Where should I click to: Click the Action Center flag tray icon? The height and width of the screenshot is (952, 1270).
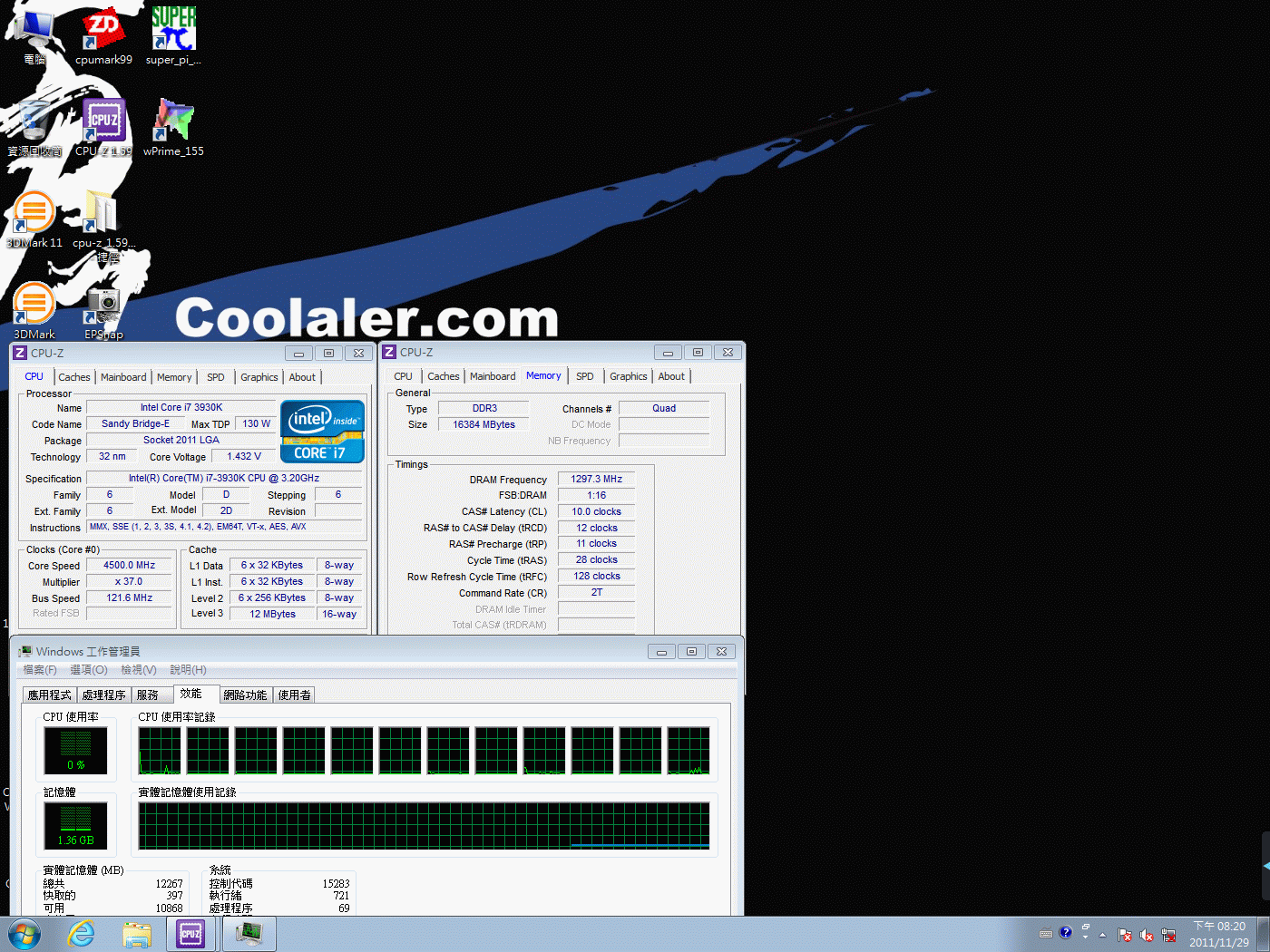(1125, 934)
